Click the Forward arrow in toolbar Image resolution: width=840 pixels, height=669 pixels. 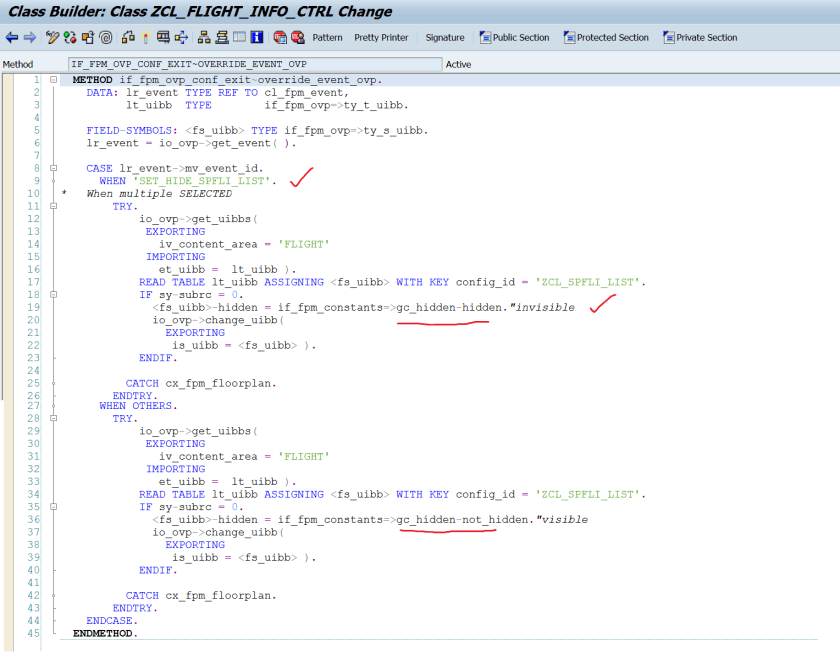(x=30, y=38)
